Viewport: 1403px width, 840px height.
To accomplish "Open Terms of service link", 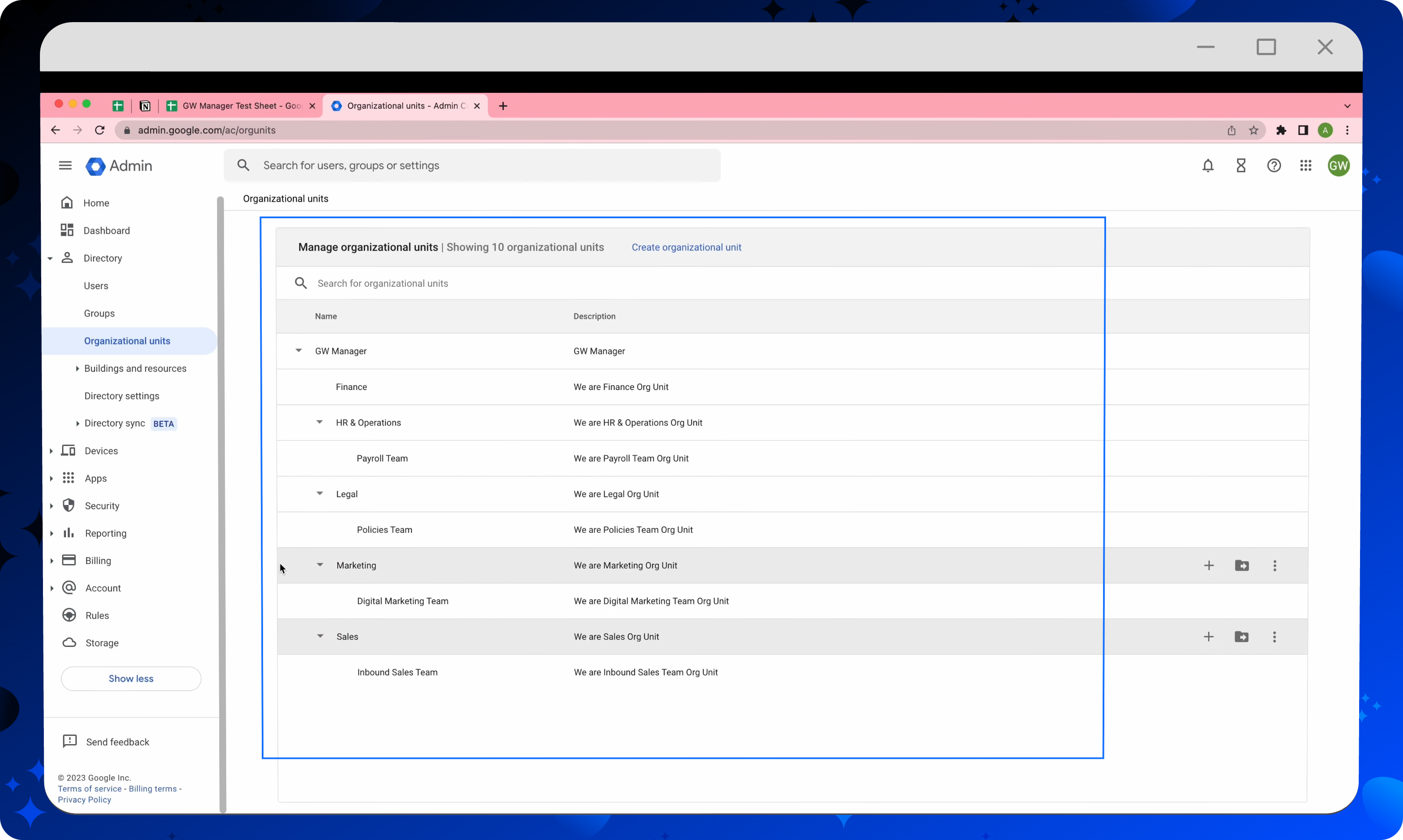I will [x=89, y=789].
